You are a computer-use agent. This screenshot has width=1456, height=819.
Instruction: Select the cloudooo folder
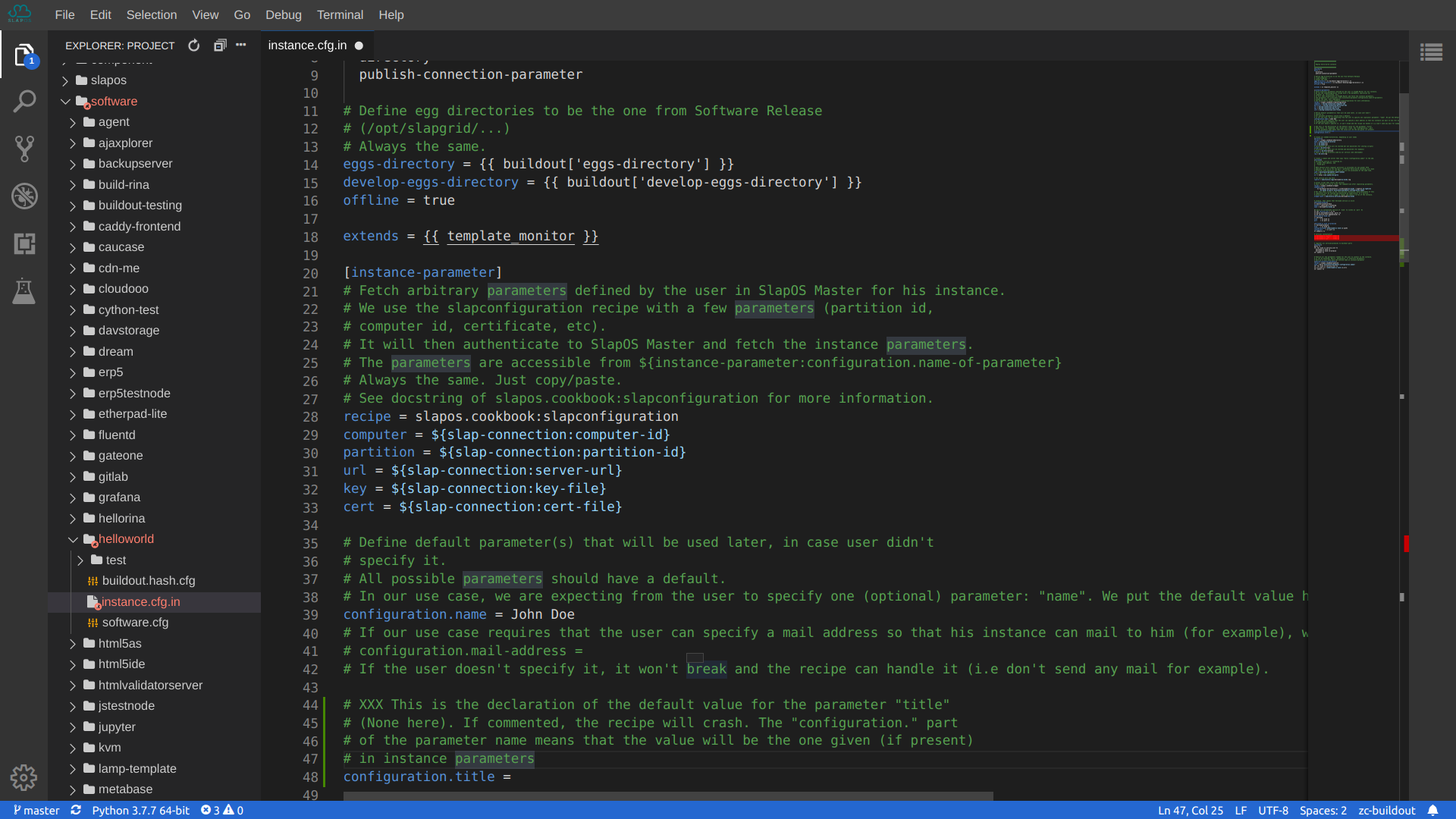tap(155, 289)
